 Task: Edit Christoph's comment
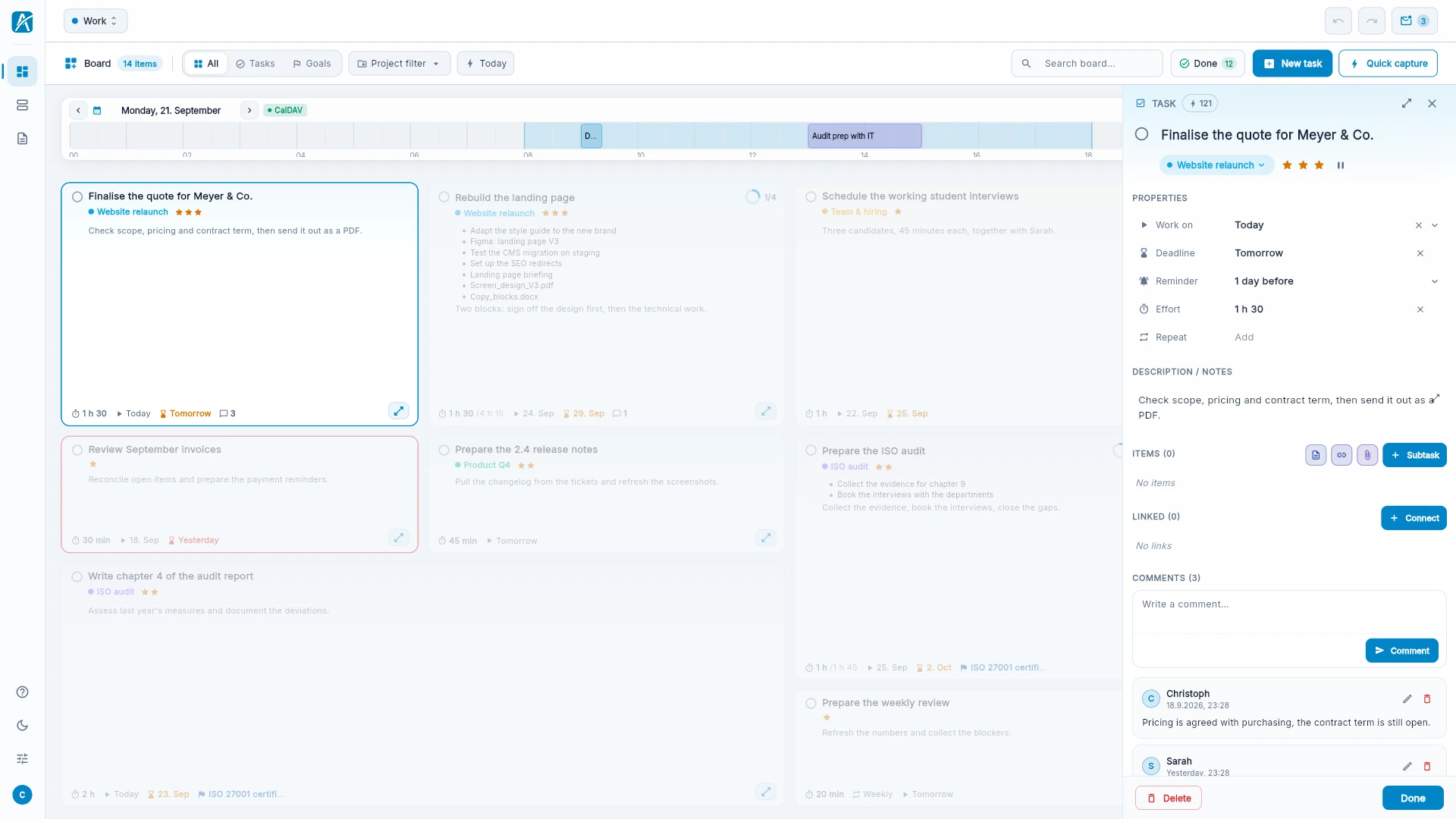1407,698
